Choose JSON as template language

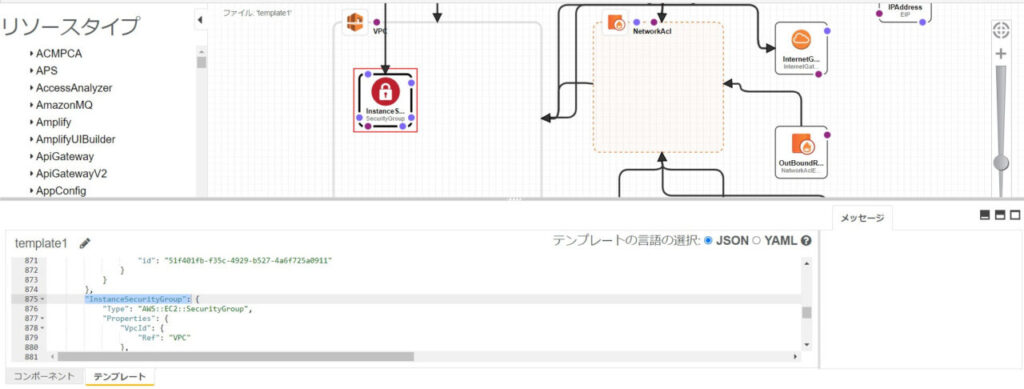(x=709, y=240)
